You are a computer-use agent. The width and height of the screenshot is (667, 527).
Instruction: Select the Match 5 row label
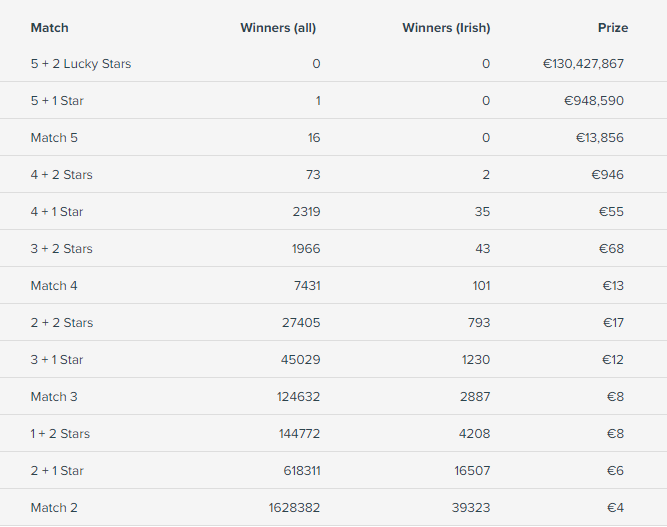(x=54, y=138)
